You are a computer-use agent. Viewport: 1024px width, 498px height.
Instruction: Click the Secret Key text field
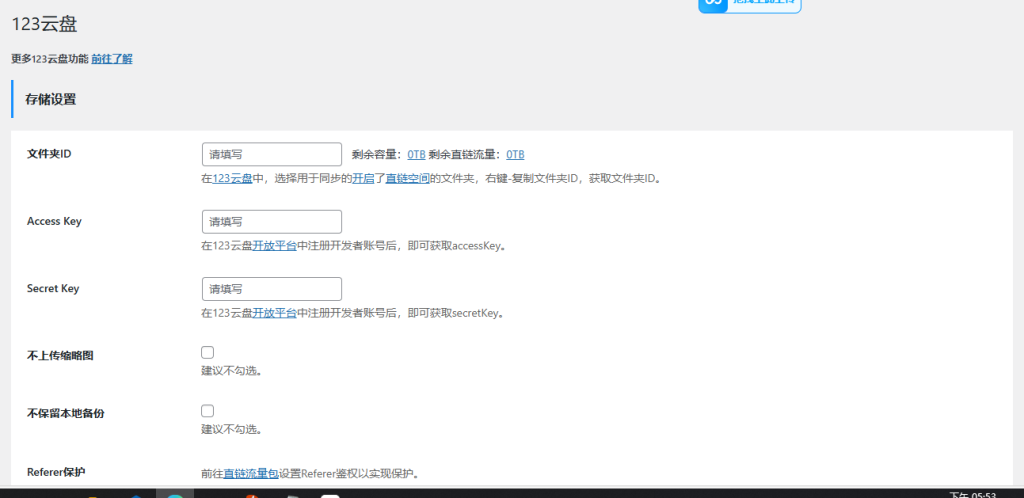(272, 289)
